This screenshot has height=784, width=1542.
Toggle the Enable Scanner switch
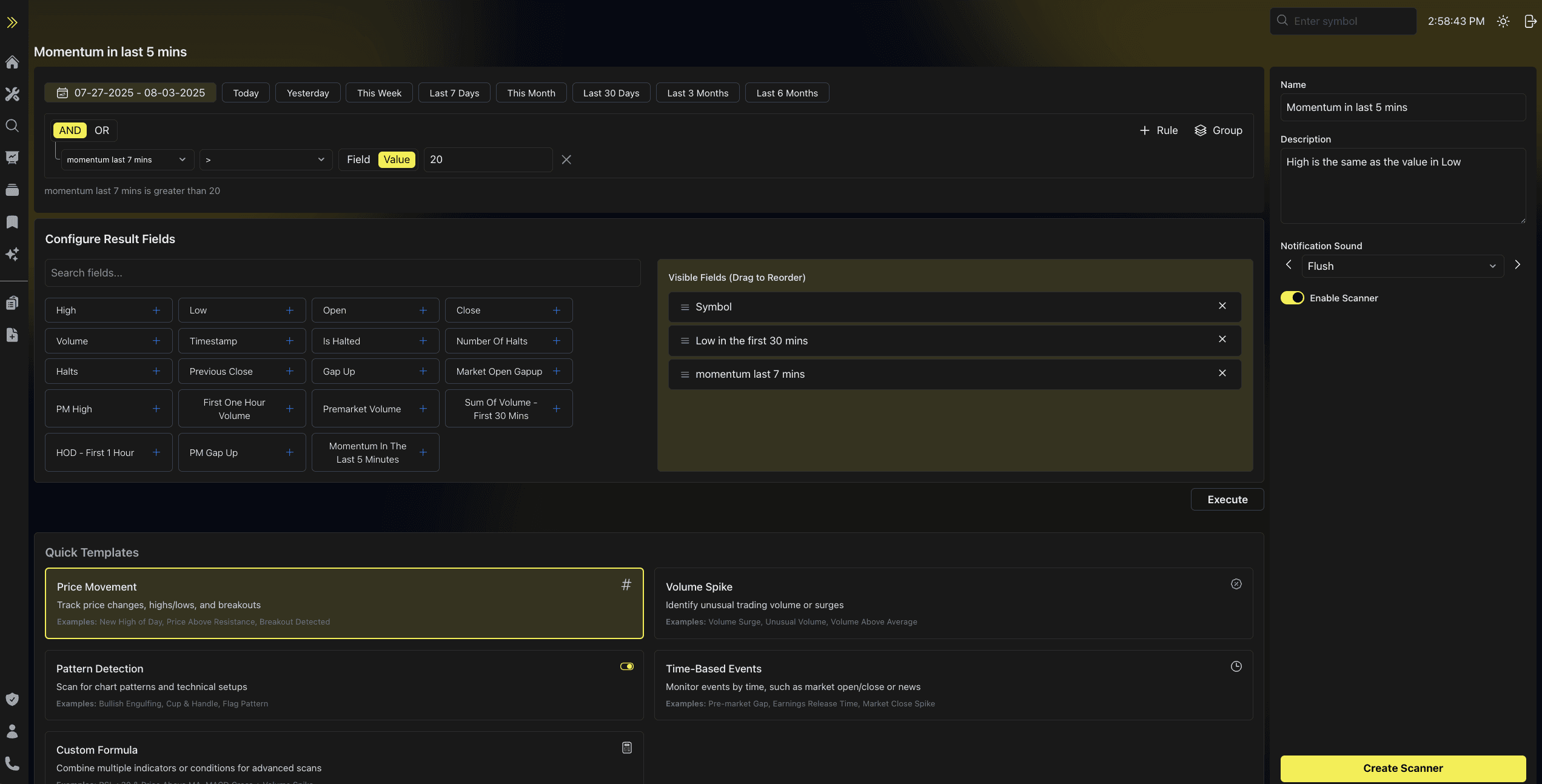coord(1292,298)
